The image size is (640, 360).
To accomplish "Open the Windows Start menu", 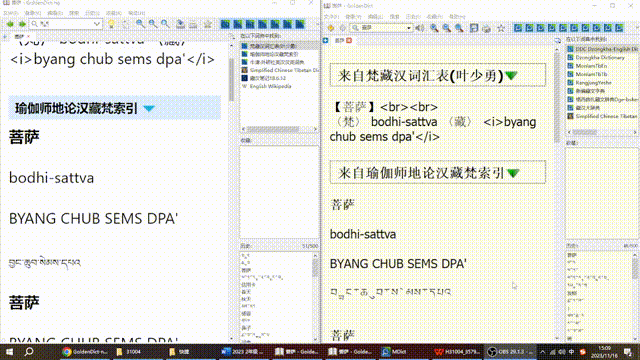I will tap(9, 352).
